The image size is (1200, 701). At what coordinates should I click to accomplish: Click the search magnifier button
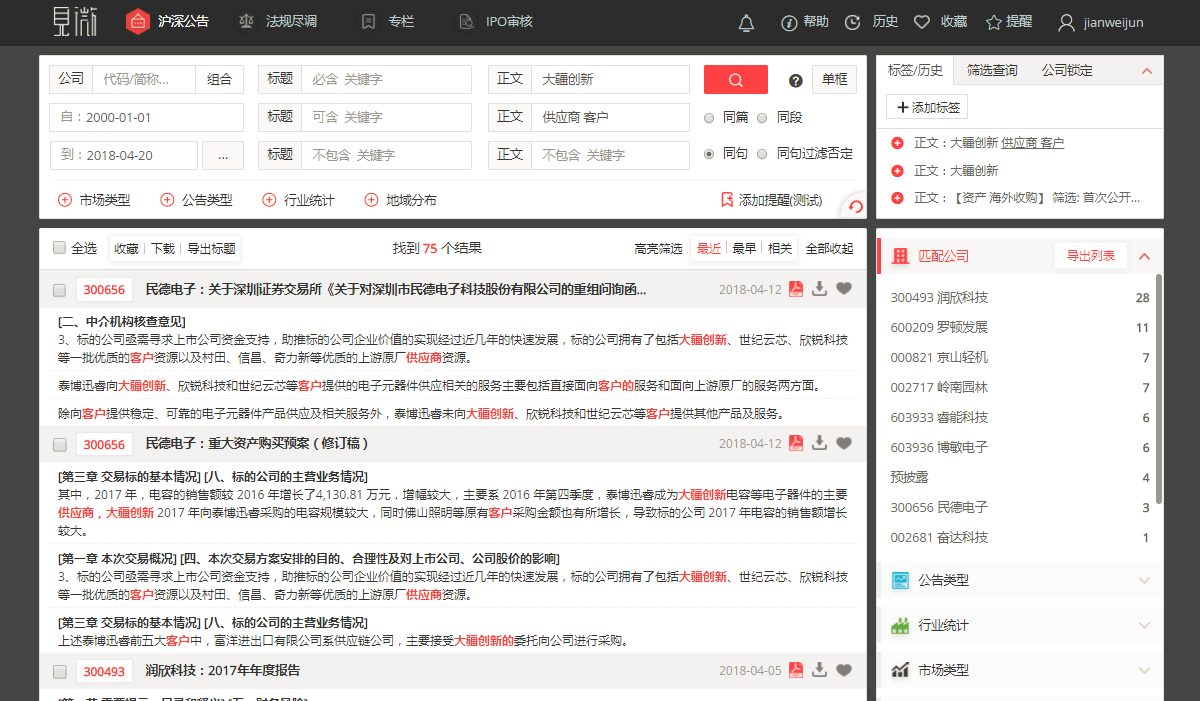coord(735,80)
